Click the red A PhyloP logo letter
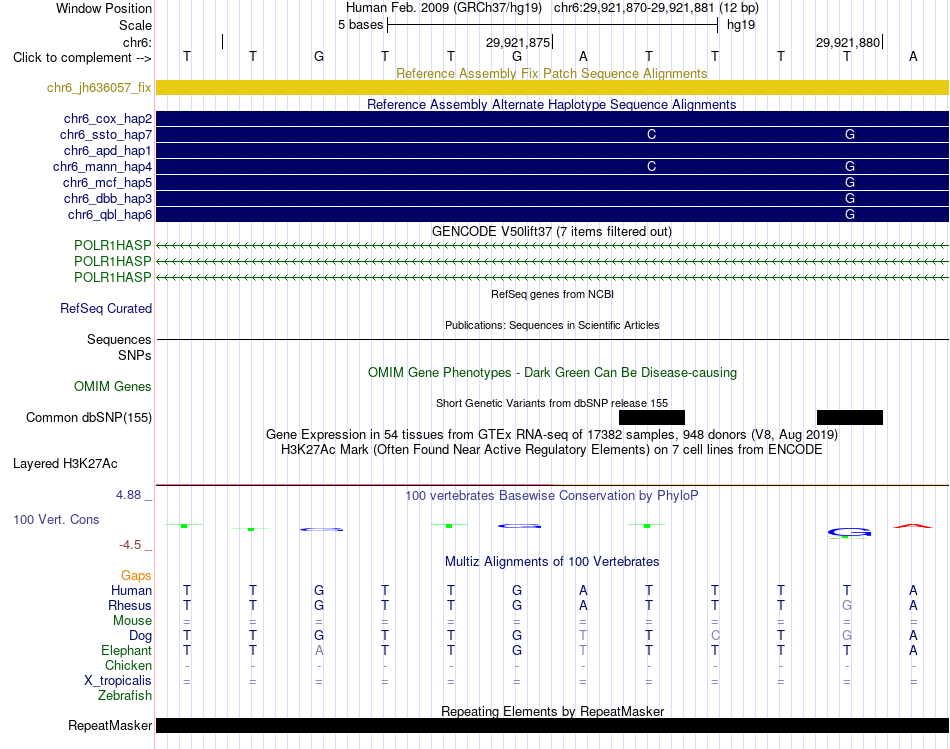Screen dimensions: 950x749 coord(912,526)
